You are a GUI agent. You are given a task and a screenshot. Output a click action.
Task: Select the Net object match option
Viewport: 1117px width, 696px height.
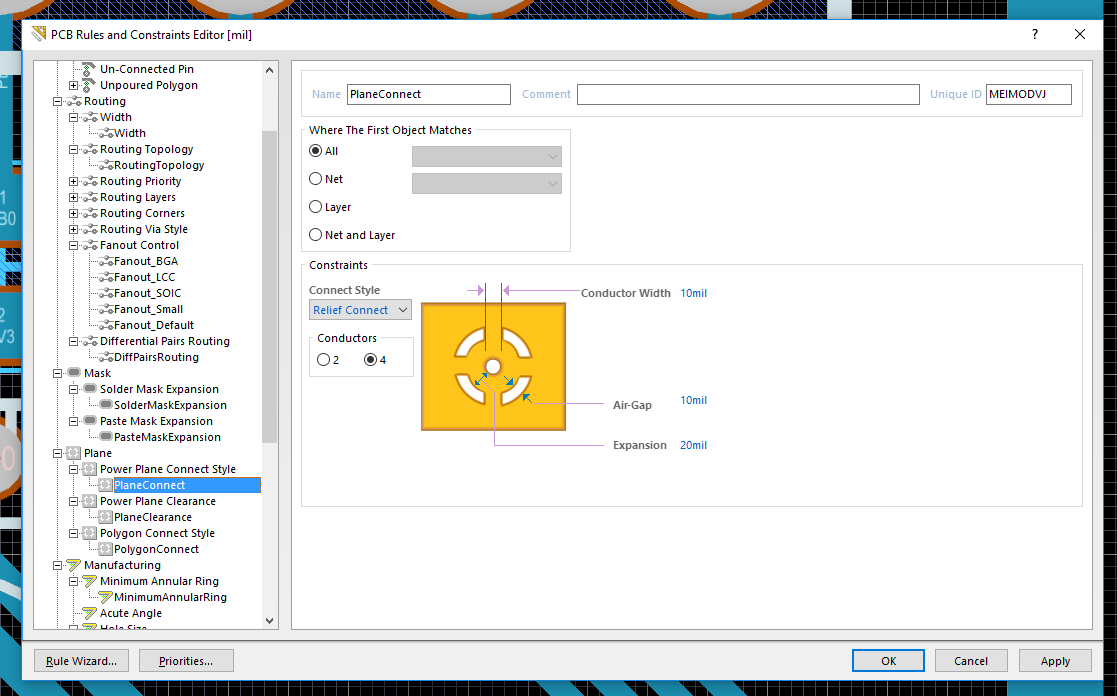316,179
